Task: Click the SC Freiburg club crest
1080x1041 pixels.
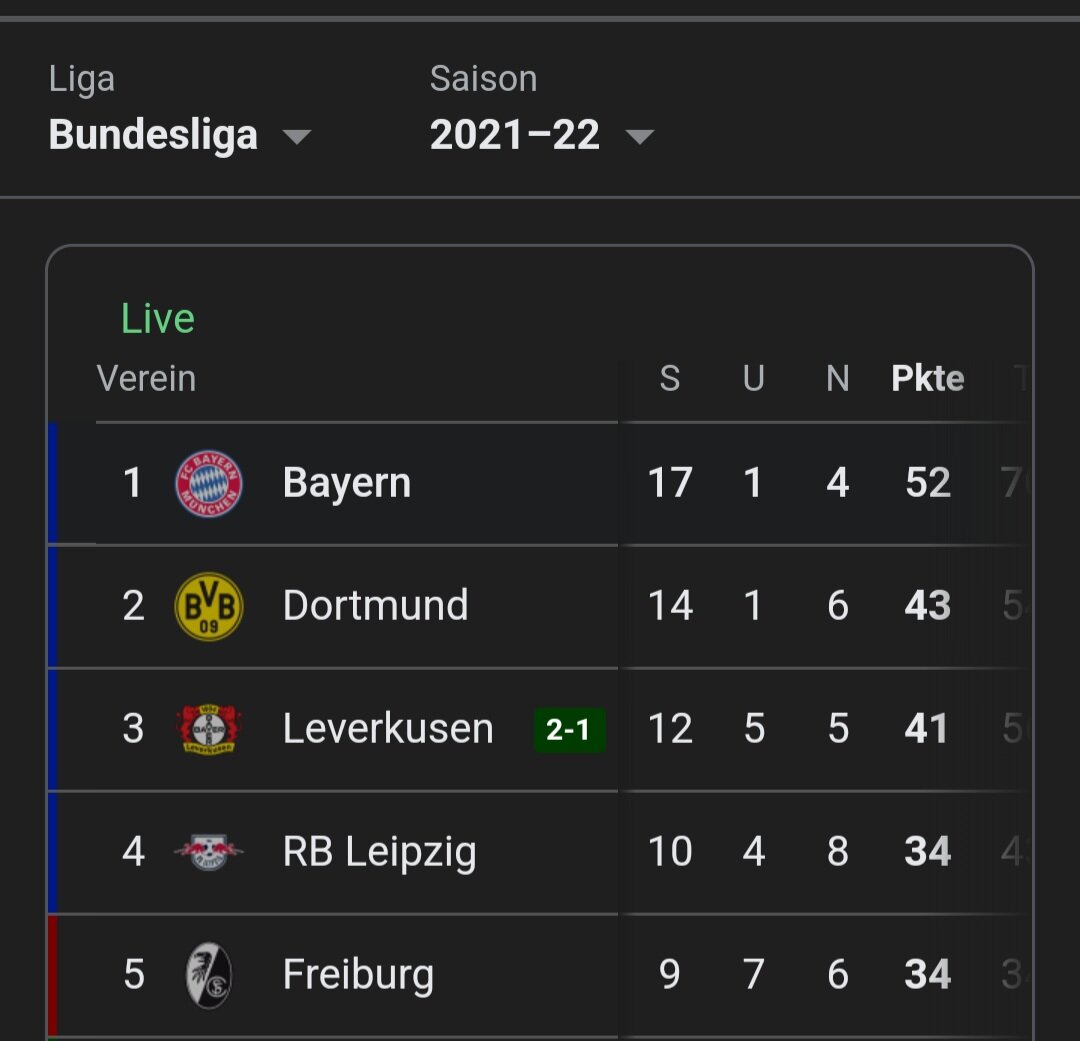Action: tap(209, 975)
